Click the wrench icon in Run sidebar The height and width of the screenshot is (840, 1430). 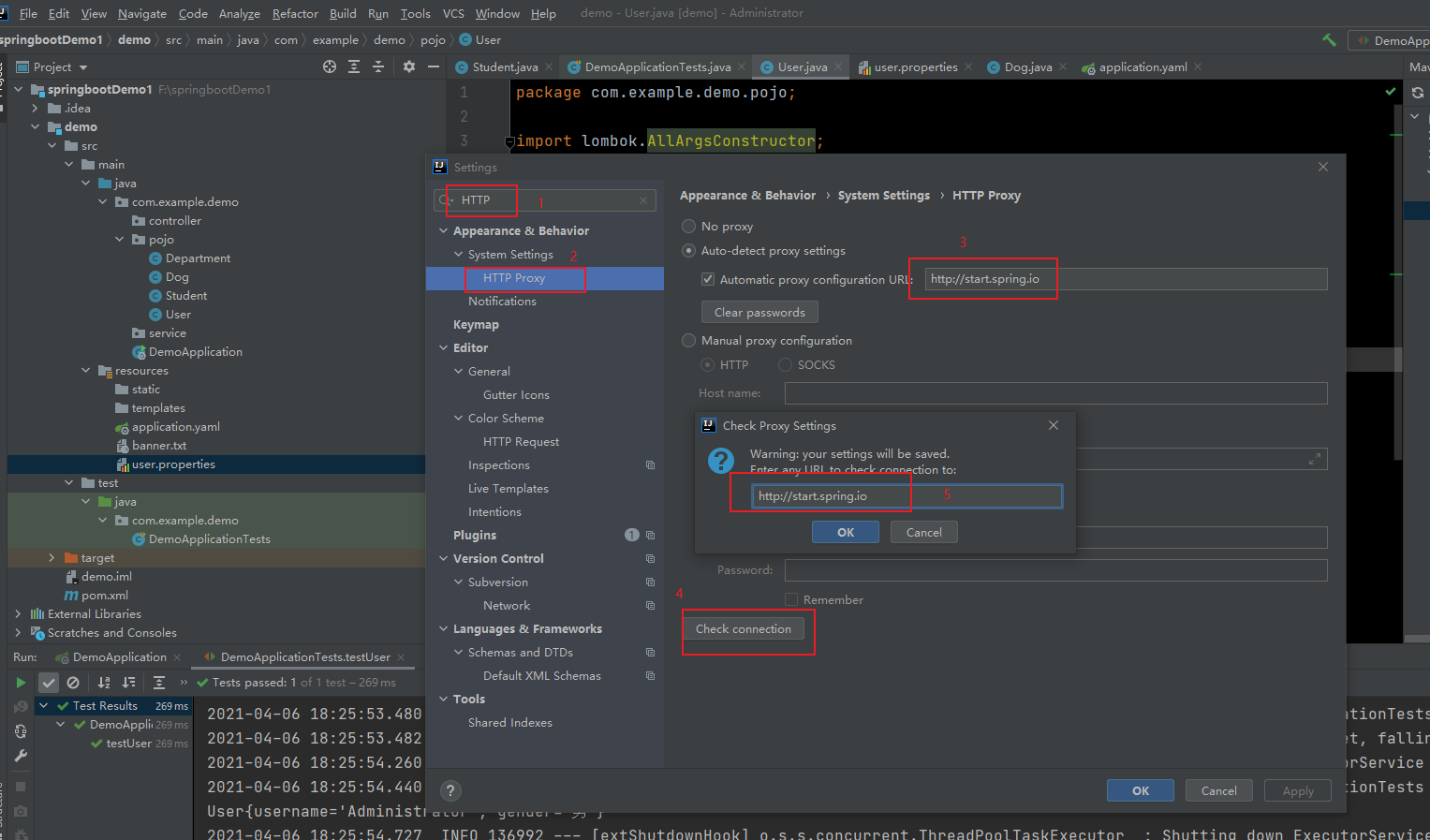(21, 756)
